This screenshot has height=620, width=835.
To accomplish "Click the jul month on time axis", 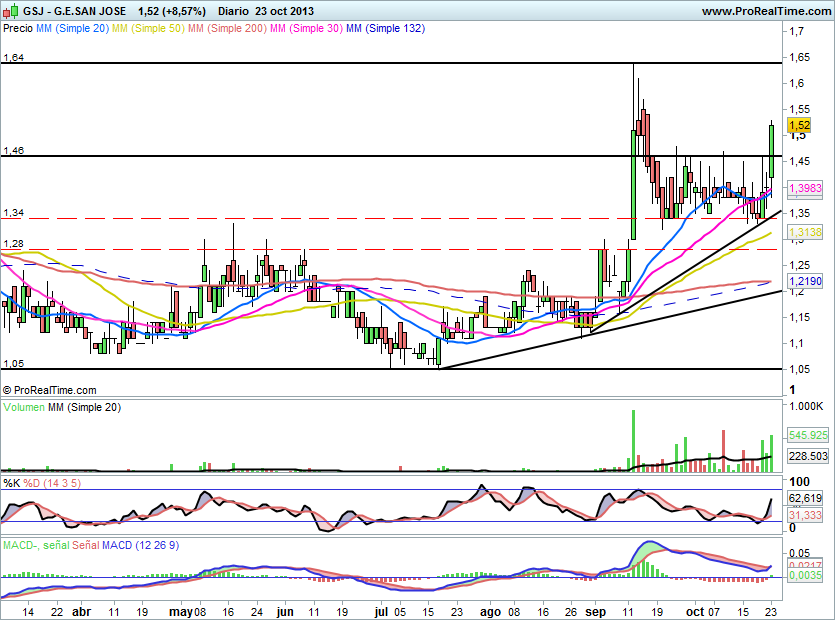I will (382, 609).
